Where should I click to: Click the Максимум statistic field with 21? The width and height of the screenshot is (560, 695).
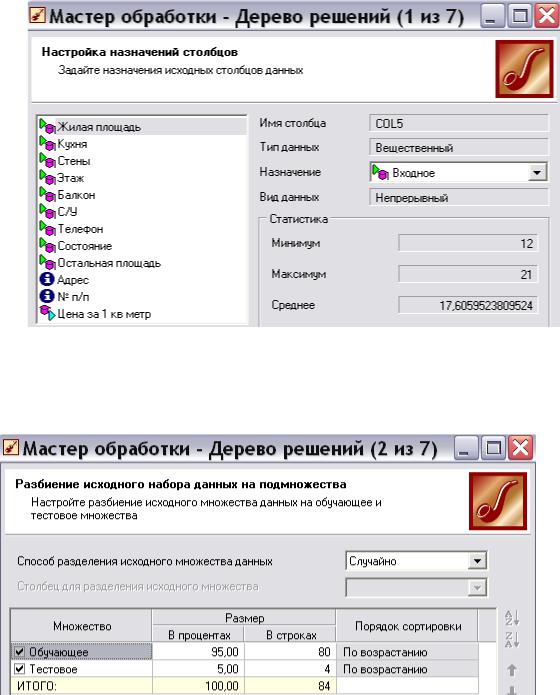(x=468, y=274)
